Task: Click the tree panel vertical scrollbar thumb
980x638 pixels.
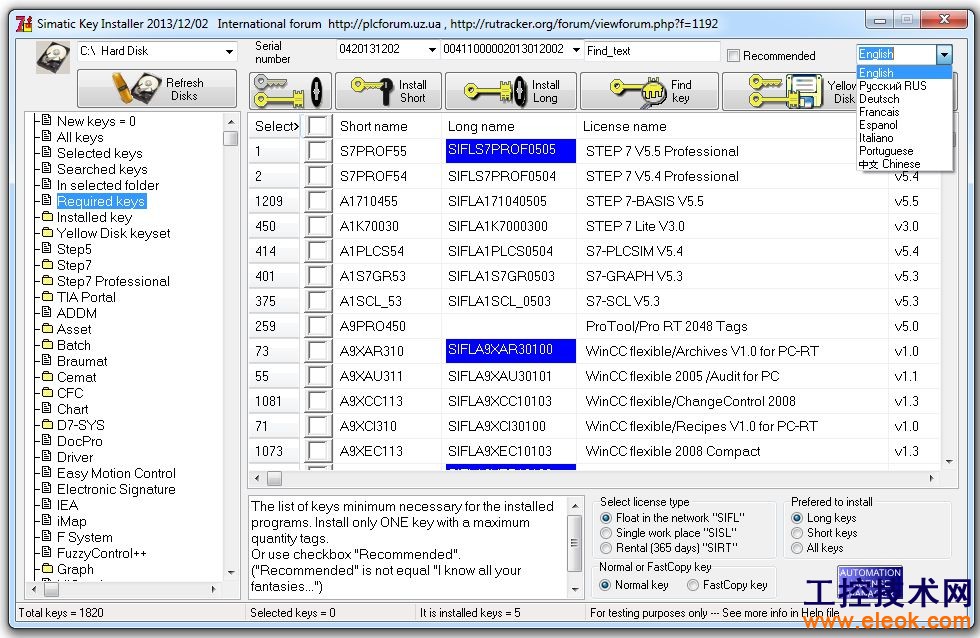Action: (x=230, y=138)
